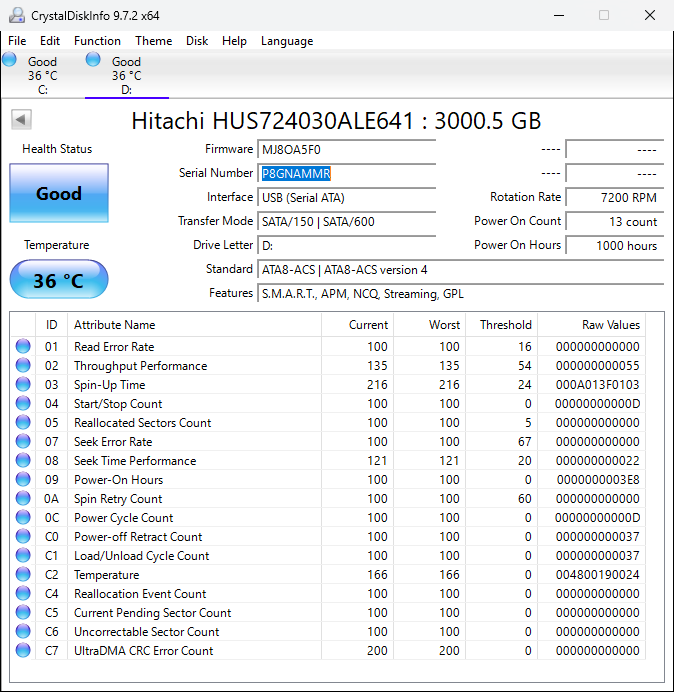Click status orb for Power Cycle Count
The image size is (674, 692).
pos(23,517)
